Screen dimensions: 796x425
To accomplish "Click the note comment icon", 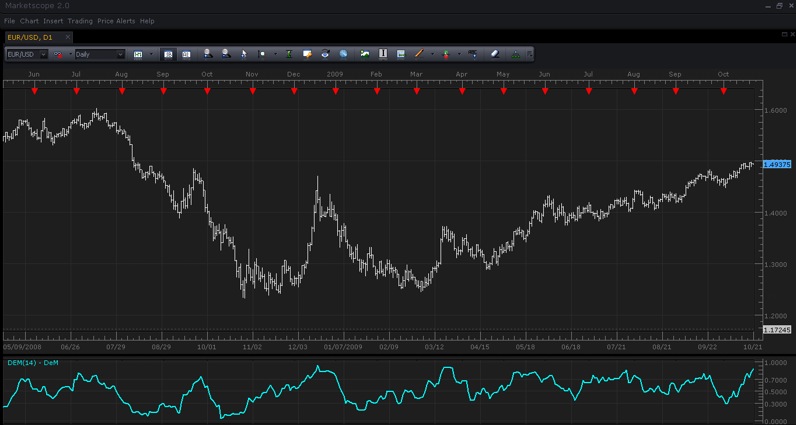I will click(x=307, y=54).
